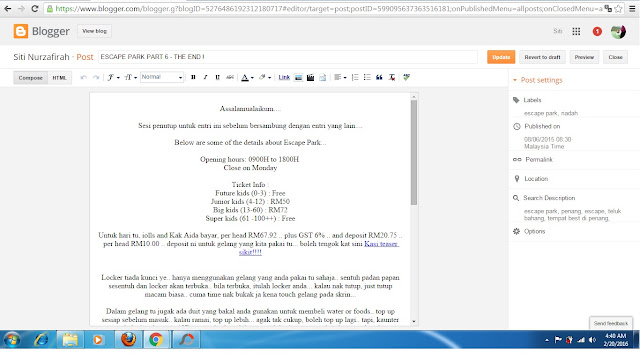Open the text background highlight color picker
Image resolution: width=640 pixels, height=360 pixels.
pos(264,78)
